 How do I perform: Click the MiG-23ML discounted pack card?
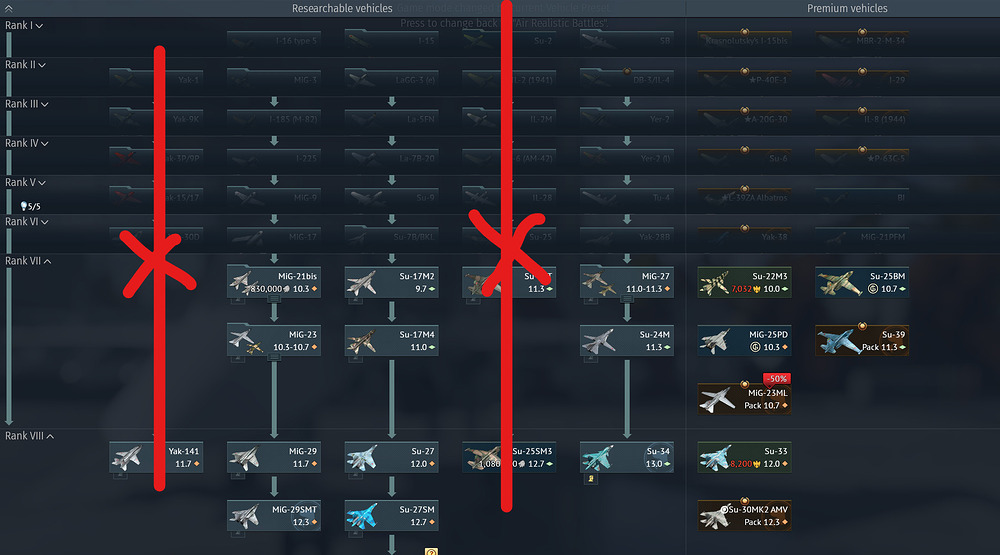744,399
